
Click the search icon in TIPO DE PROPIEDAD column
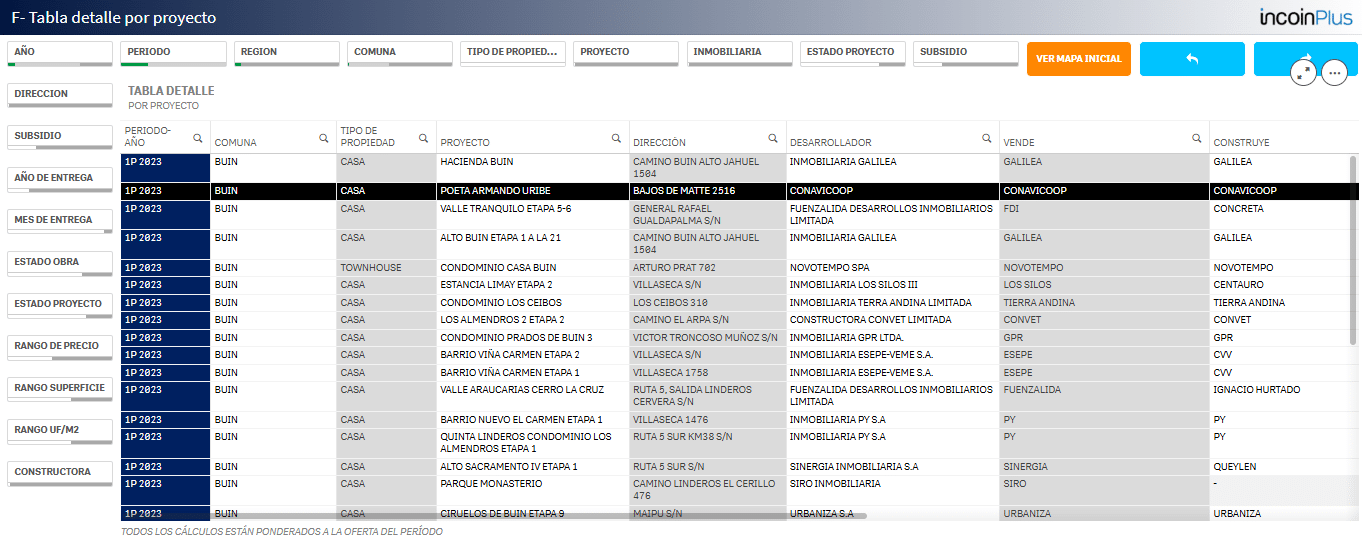[x=424, y=138]
